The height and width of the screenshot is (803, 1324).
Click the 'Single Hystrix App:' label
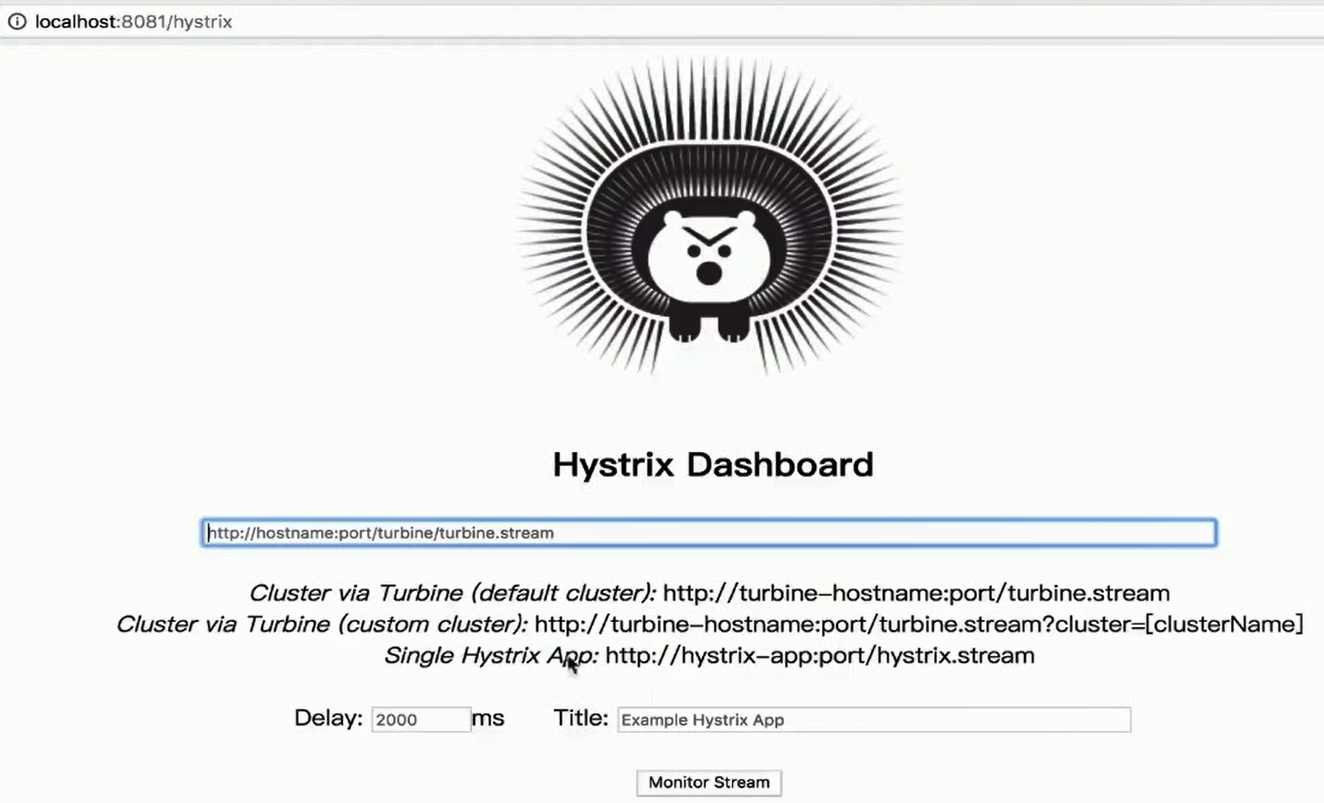coord(492,656)
